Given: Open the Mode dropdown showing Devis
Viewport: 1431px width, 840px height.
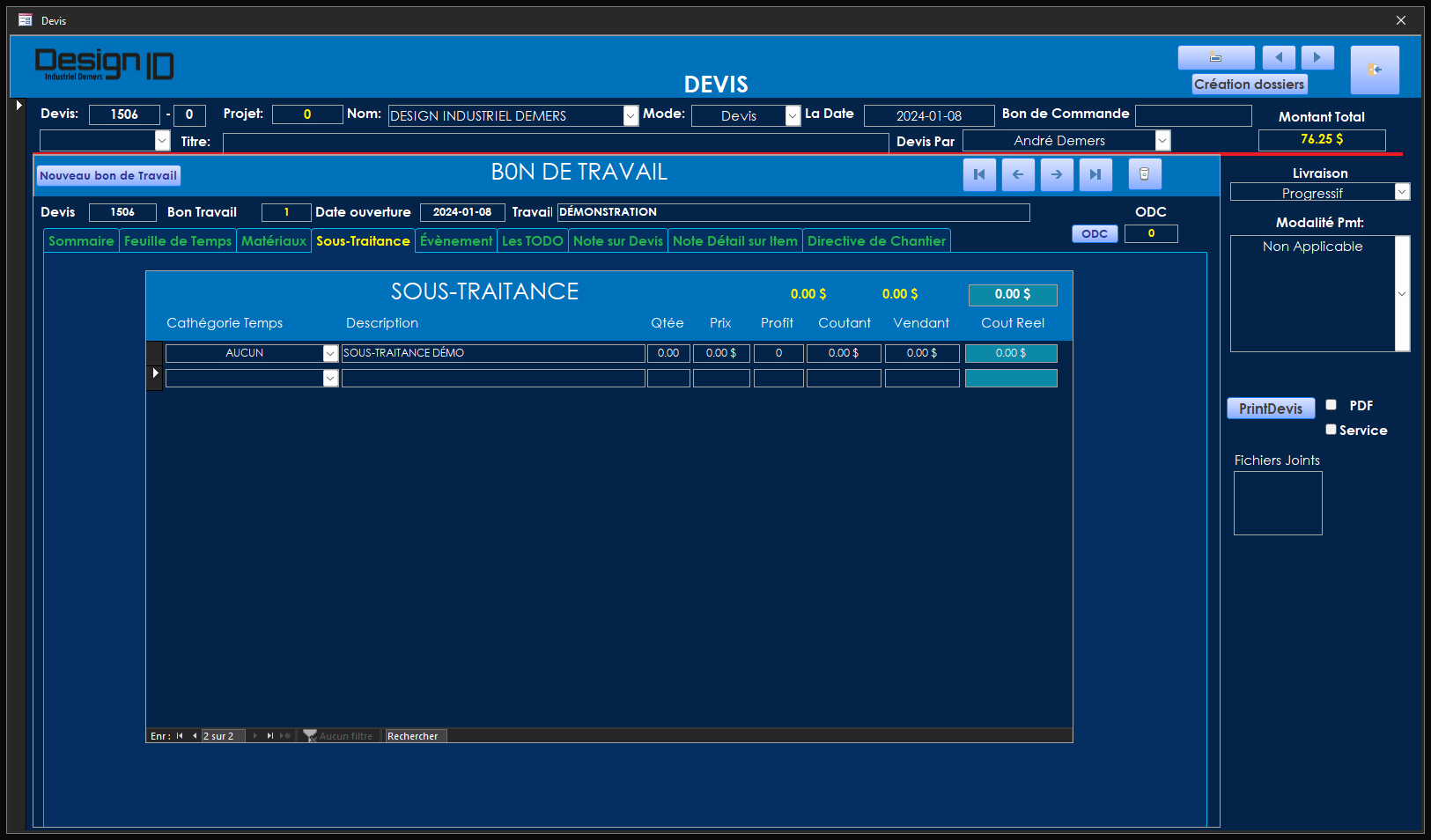Looking at the screenshot, I should [x=793, y=116].
